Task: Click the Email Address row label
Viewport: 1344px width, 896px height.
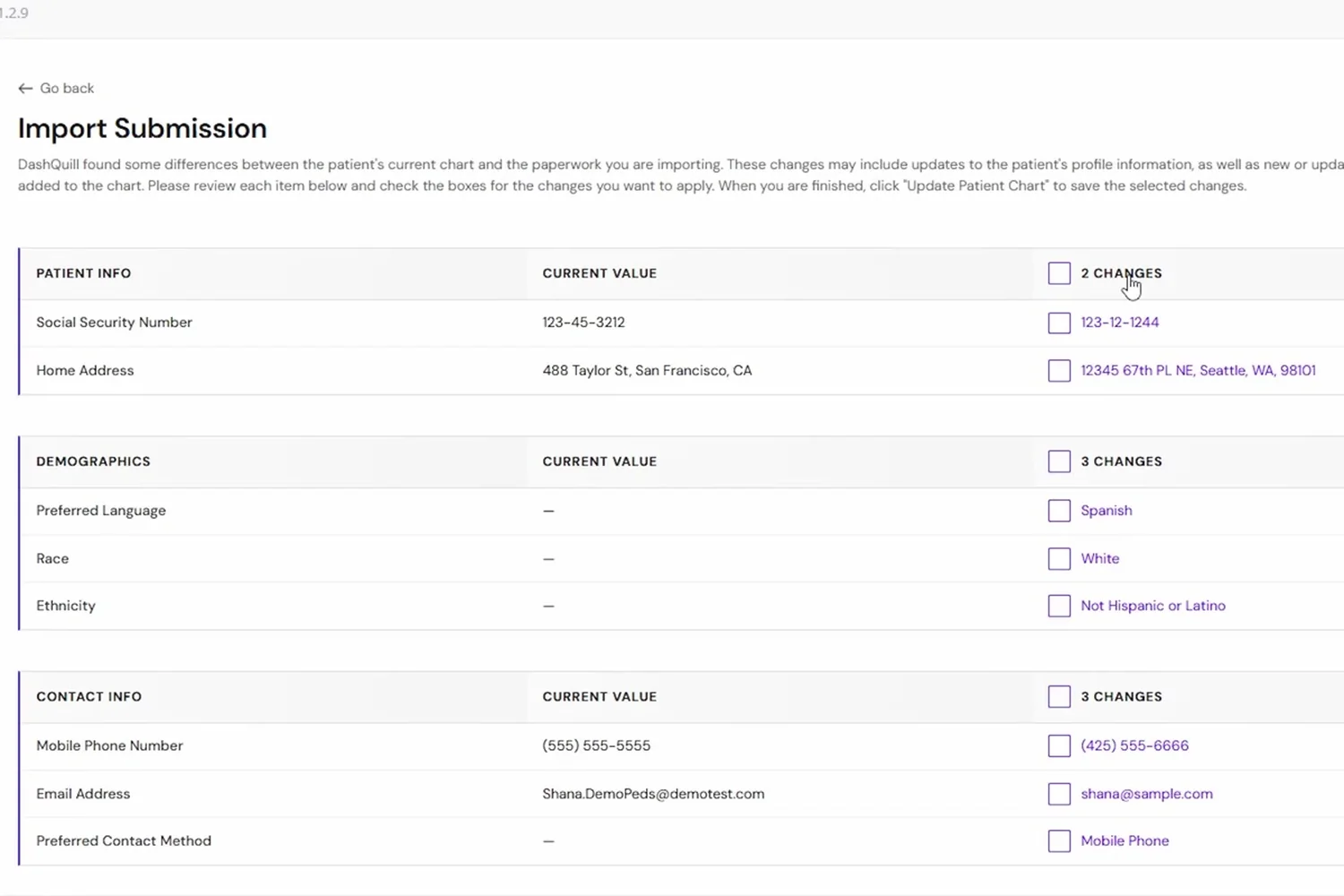Action: pyautogui.click(x=83, y=795)
